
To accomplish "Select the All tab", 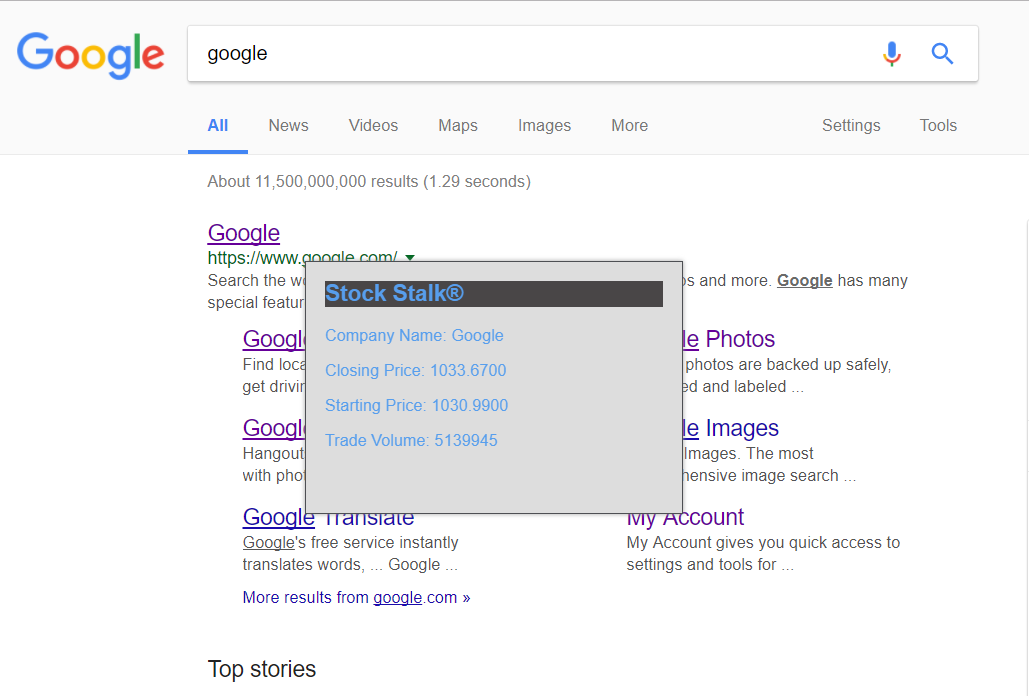I will (x=218, y=125).
